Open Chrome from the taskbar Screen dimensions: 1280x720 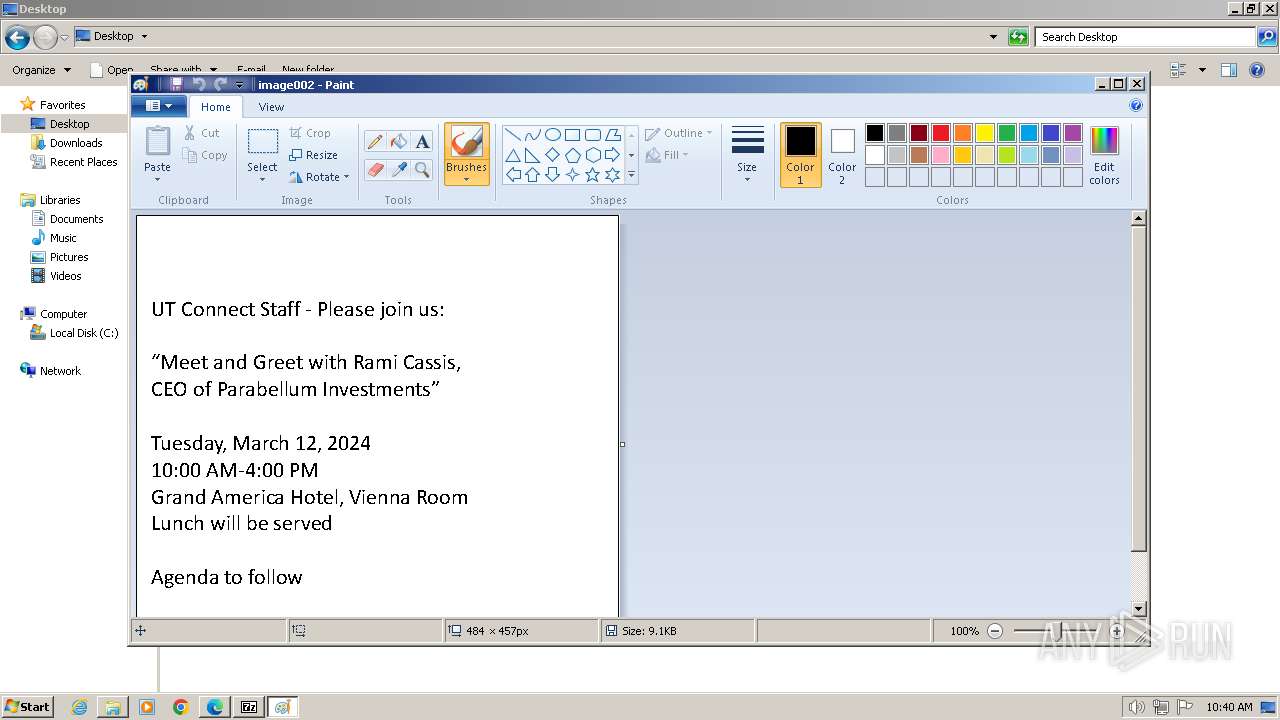[181, 707]
